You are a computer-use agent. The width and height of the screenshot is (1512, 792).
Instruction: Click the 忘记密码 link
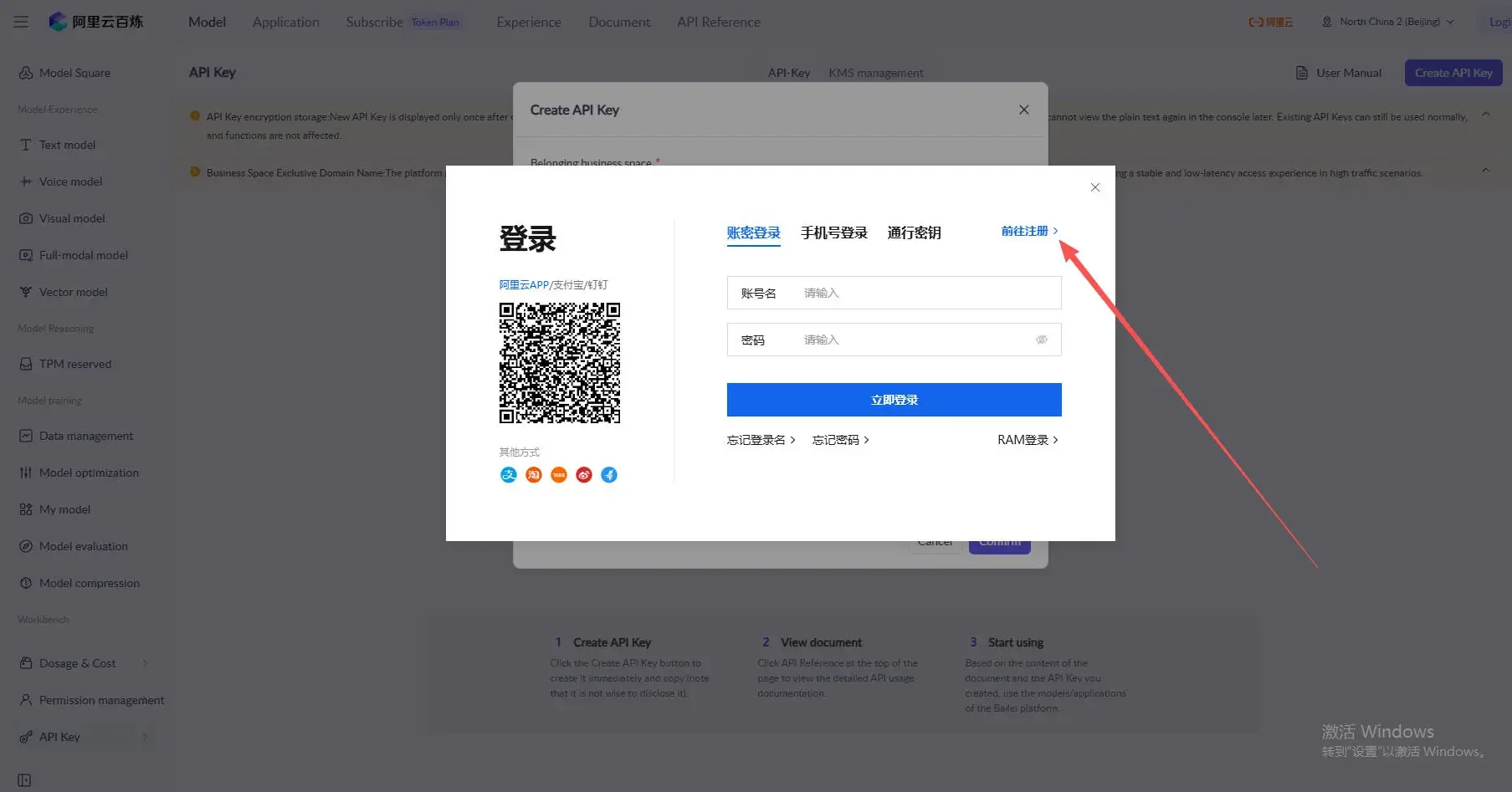(x=840, y=440)
